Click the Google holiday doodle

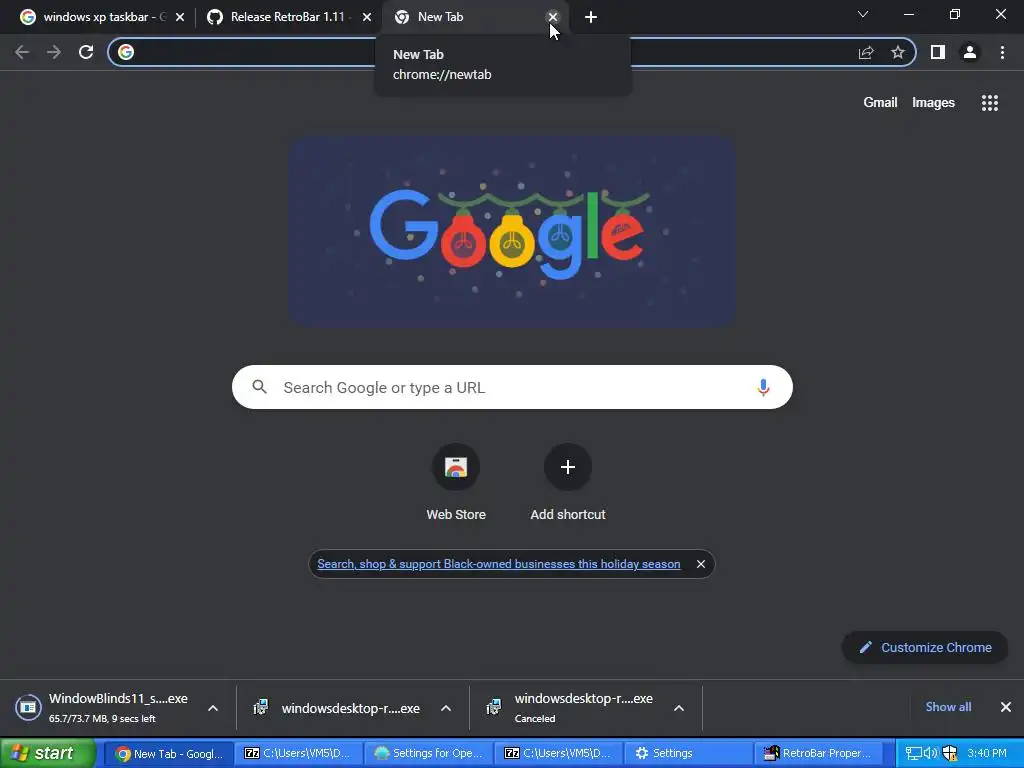click(513, 231)
